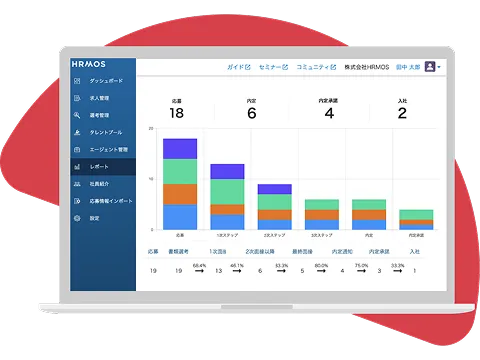Click the 田中 太郎 user name
The height and width of the screenshot is (360, 480).
tap(408, 67)
